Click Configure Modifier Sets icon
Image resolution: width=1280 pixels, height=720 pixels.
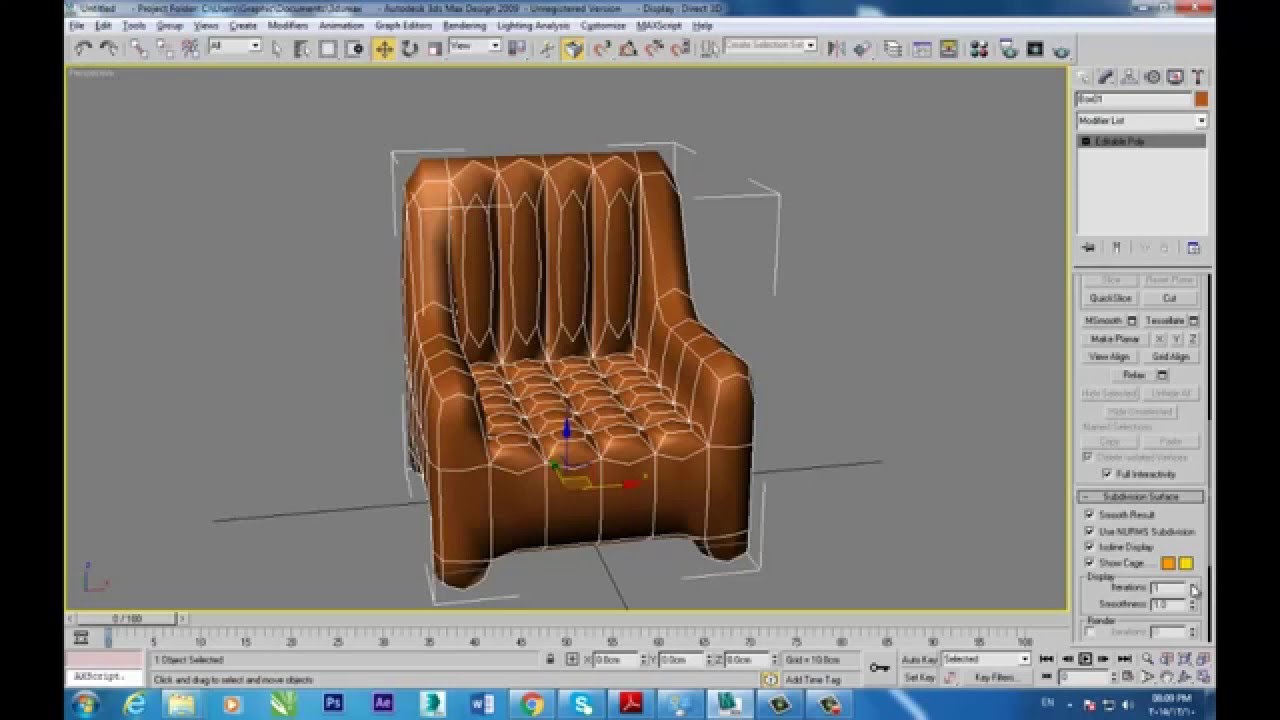click(x=1193, y=247)
